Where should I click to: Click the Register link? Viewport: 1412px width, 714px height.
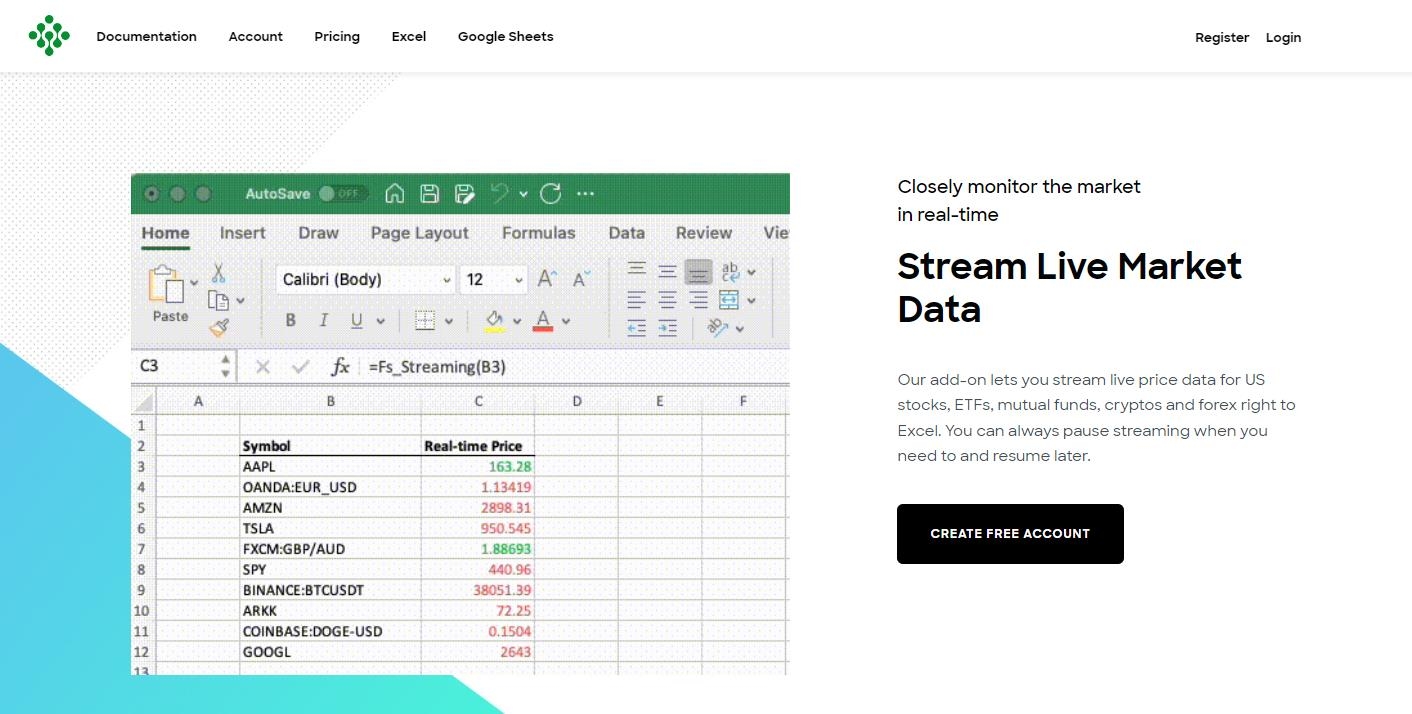point(1222,37)
